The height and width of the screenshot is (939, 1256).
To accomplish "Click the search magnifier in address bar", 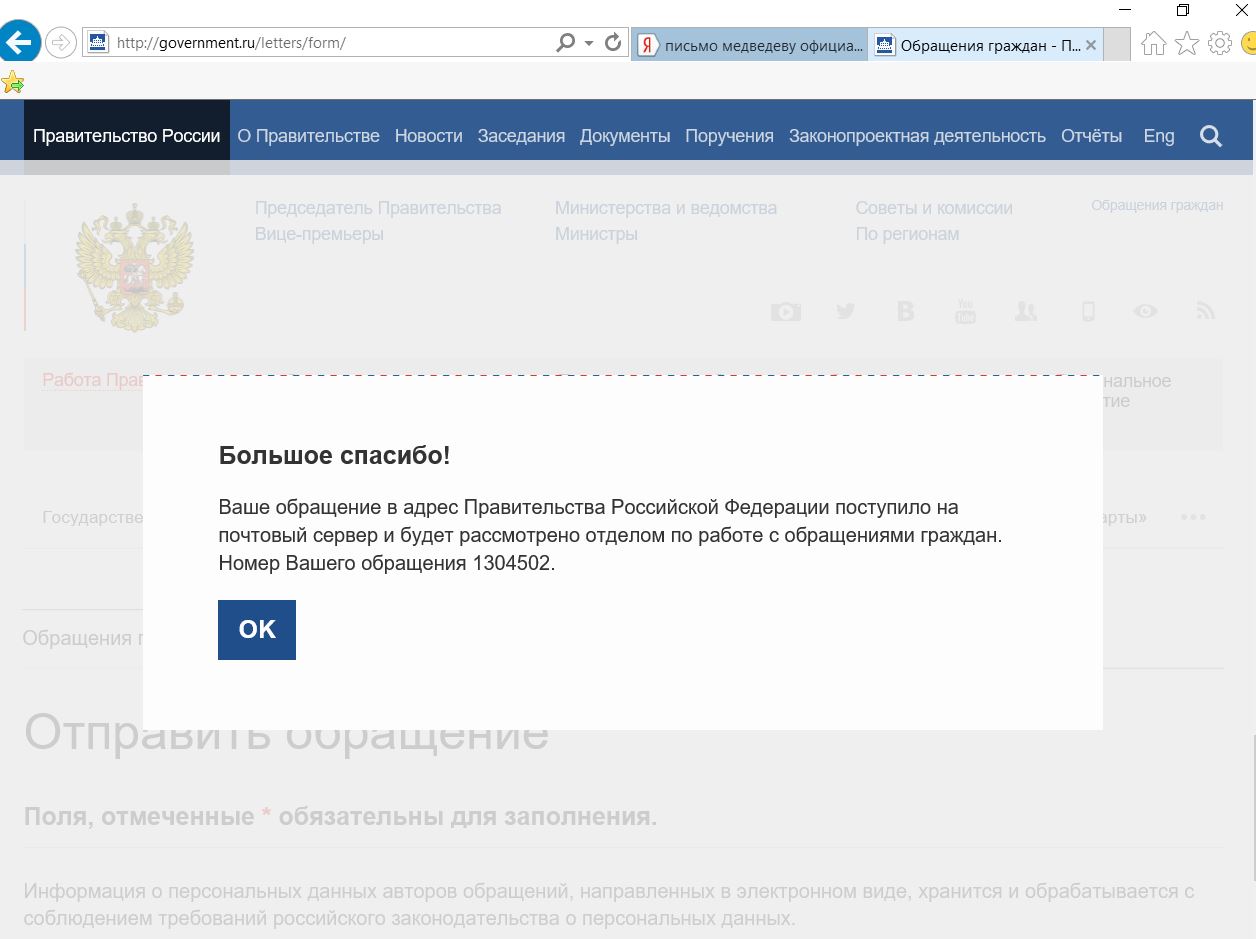I will [565, 43].
